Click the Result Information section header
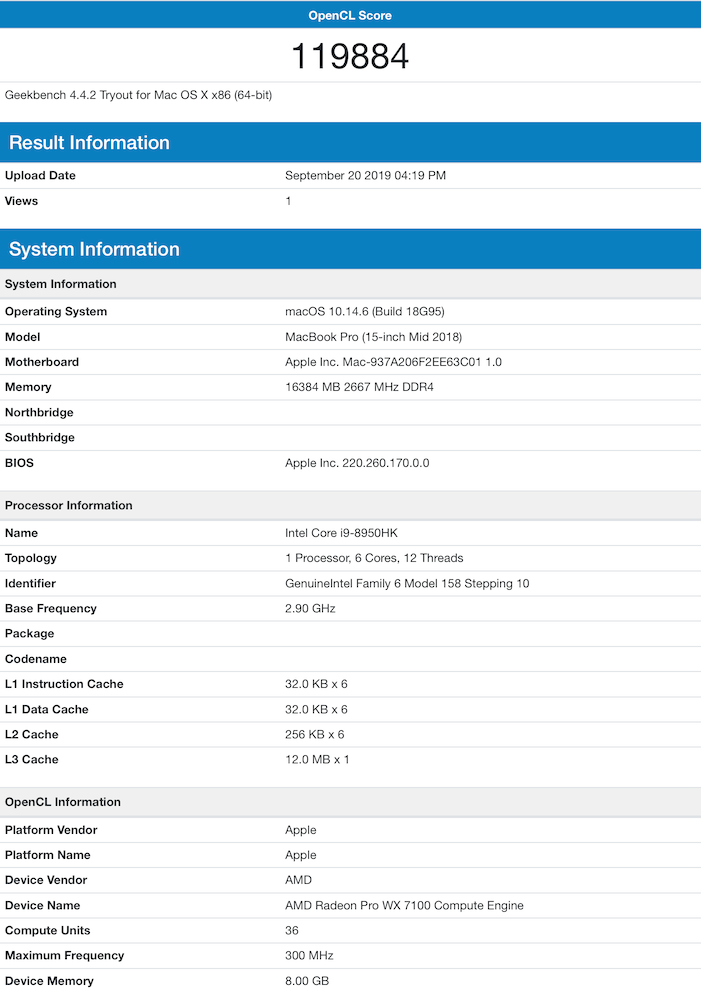701x989 pixels. pos(90,143)
